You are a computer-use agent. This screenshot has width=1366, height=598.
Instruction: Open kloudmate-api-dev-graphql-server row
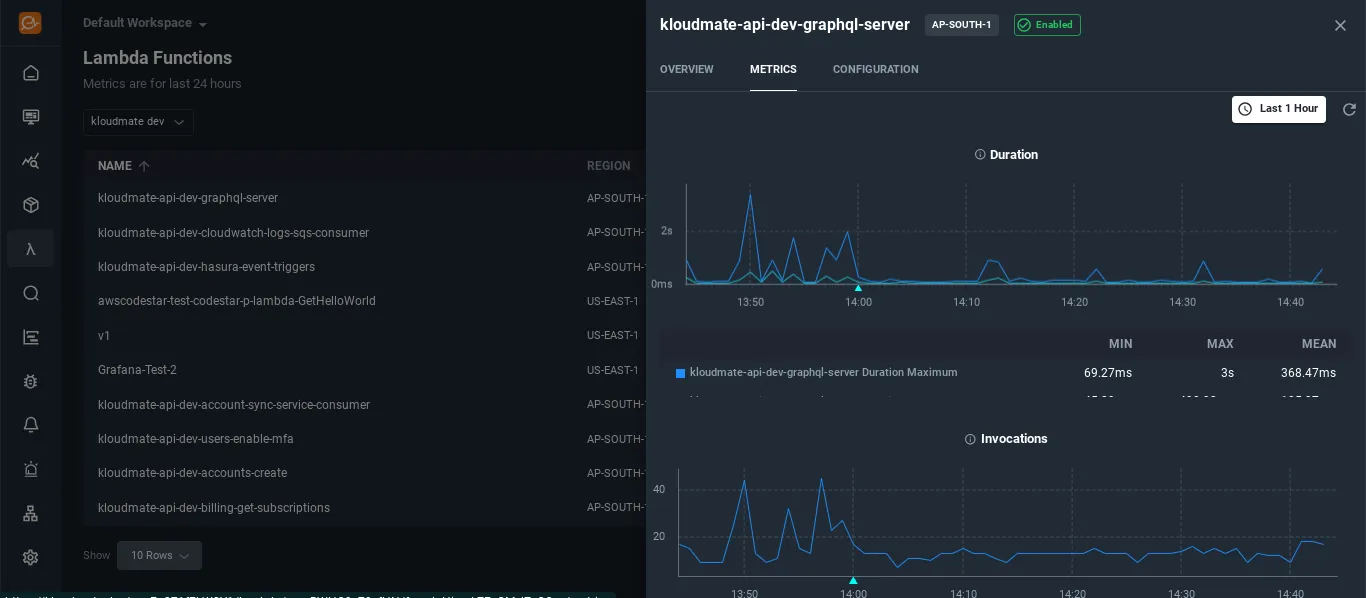click(365, 198)
